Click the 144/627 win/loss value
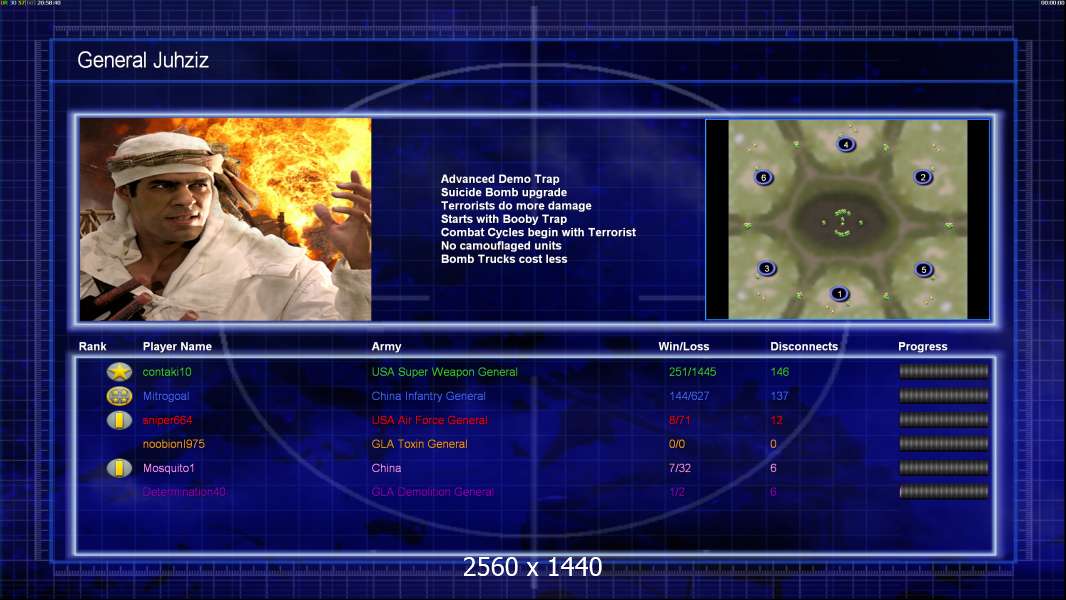Viewport: 1066px width, 600px height. pyautogui.click(x=689, y=396)
